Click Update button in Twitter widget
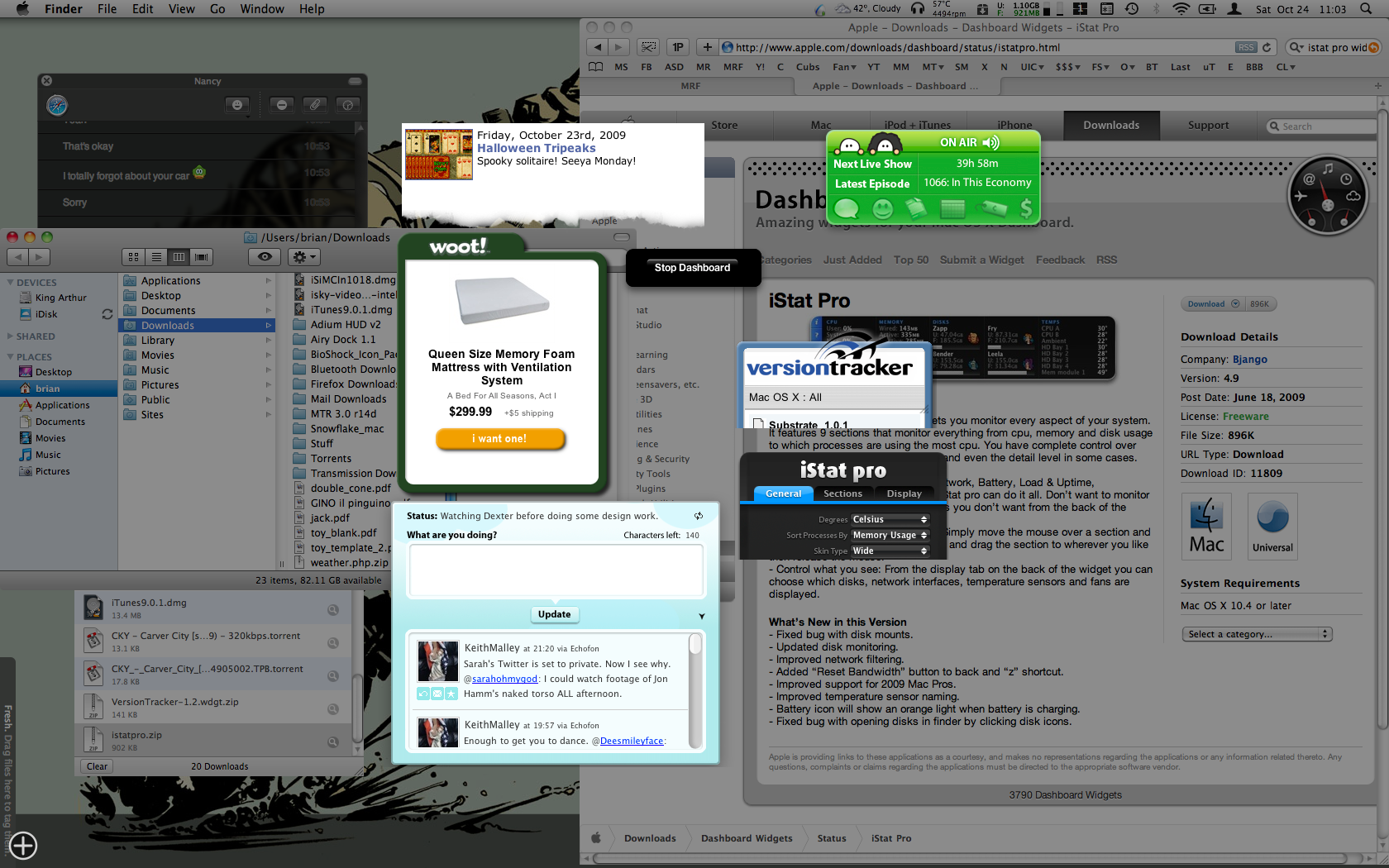Image resolution: width=1389 pixels, height=868 pixels. pyautogui.click(x=554, y=614)
